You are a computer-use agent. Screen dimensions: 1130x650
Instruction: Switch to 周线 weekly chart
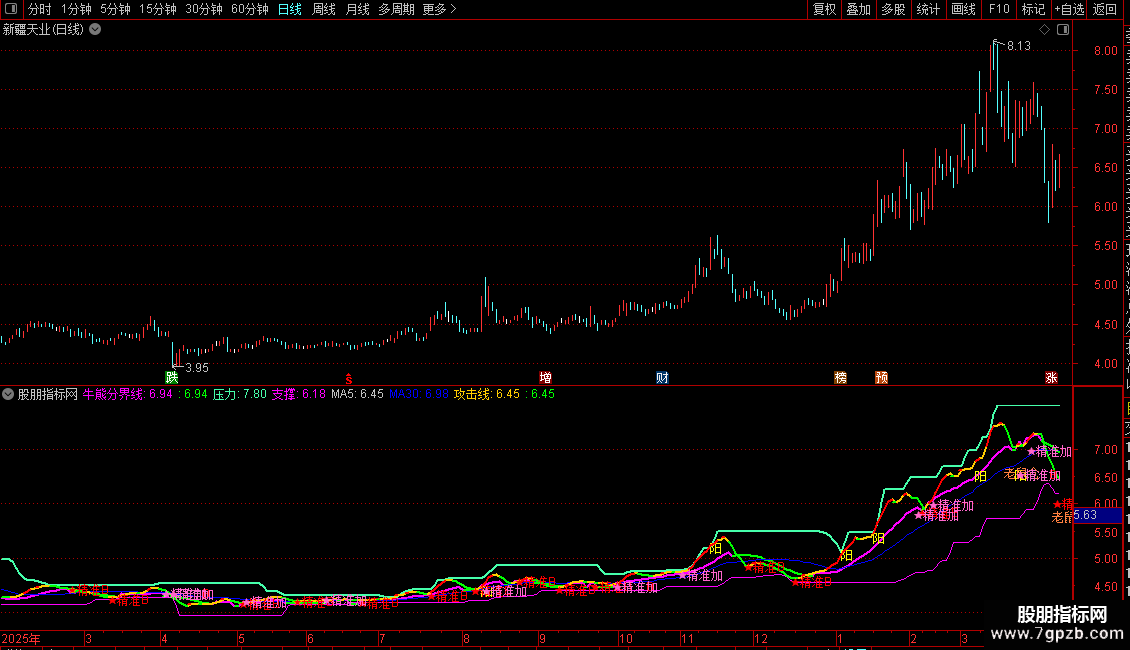(x=324, y=9)
